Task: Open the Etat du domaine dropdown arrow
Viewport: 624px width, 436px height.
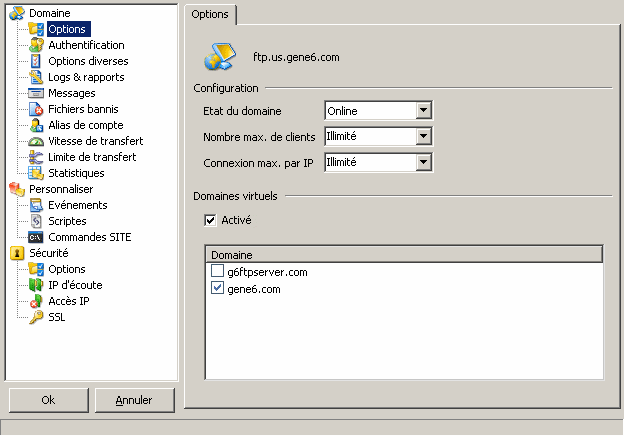Action: coord(423,111)
